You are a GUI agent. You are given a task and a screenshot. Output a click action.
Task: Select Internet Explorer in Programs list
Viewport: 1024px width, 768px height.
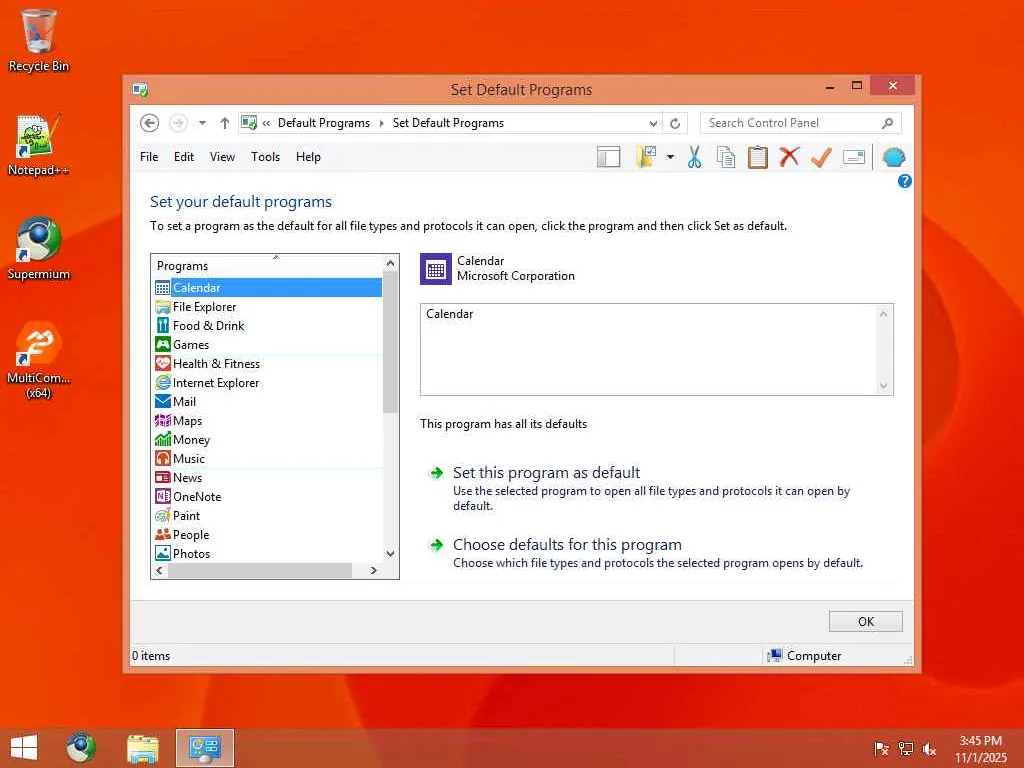pyautogui.click(x=268, y=382)
